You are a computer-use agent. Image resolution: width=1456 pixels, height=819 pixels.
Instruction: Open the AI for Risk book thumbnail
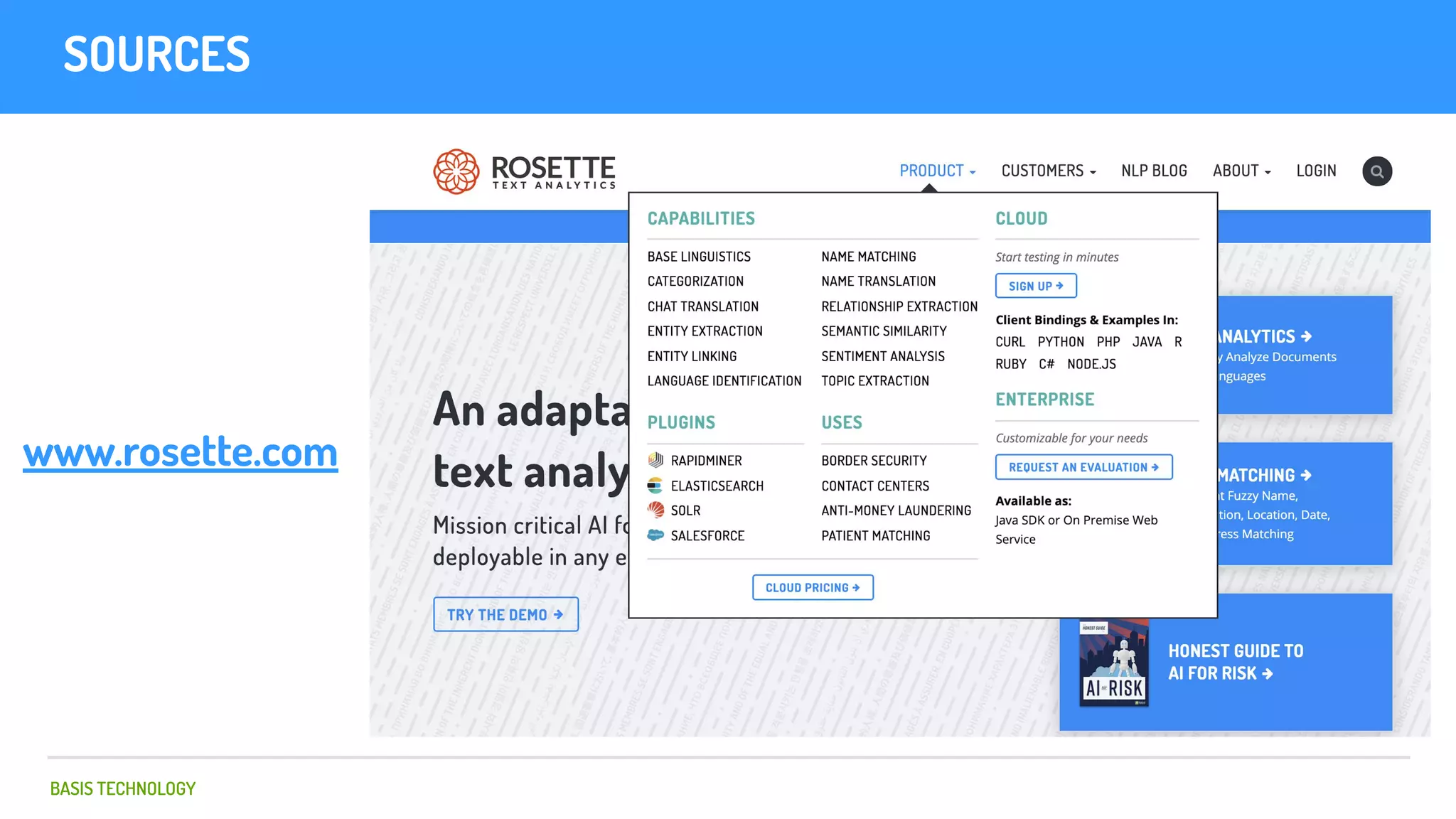click(x=1114, y=663)
